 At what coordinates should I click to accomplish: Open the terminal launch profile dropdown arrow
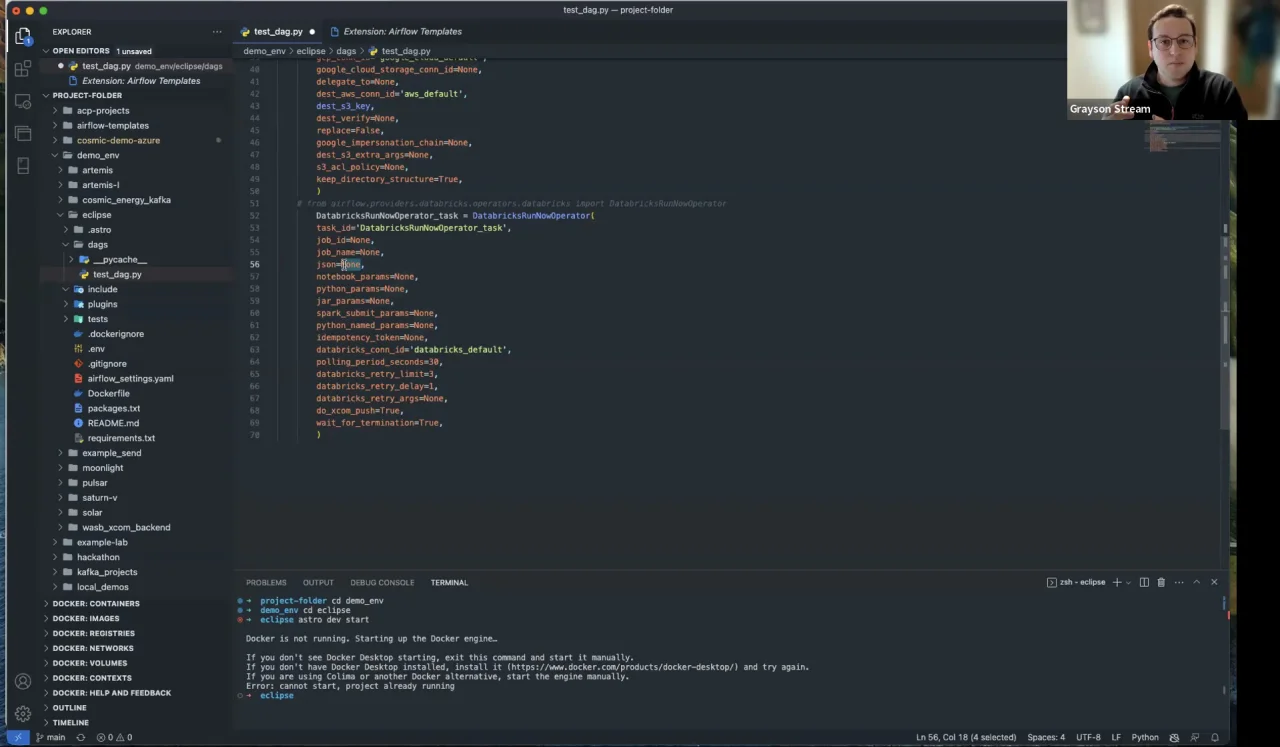click(1128, 582)
